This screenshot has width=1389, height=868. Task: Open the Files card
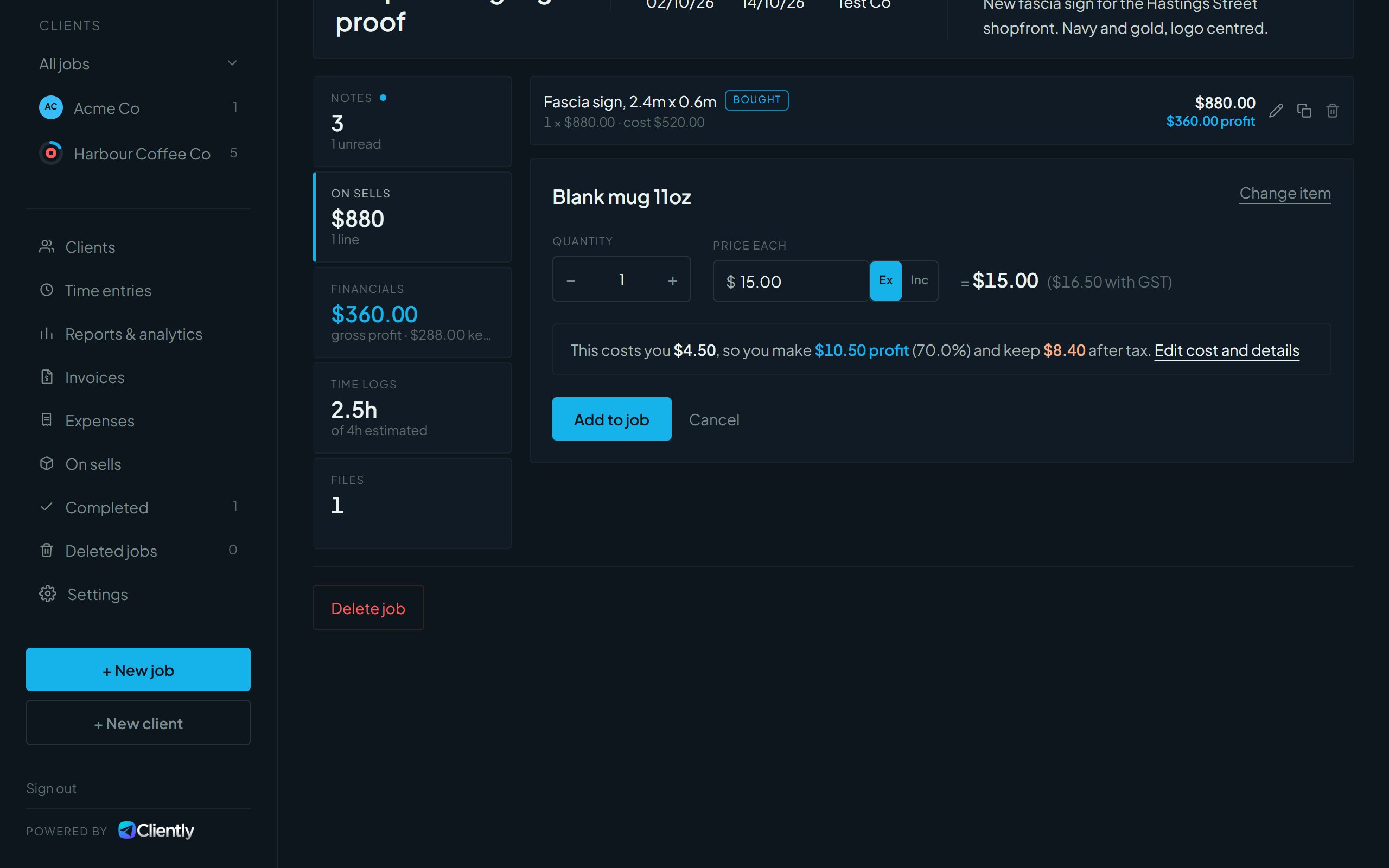(x=412, y=503)
